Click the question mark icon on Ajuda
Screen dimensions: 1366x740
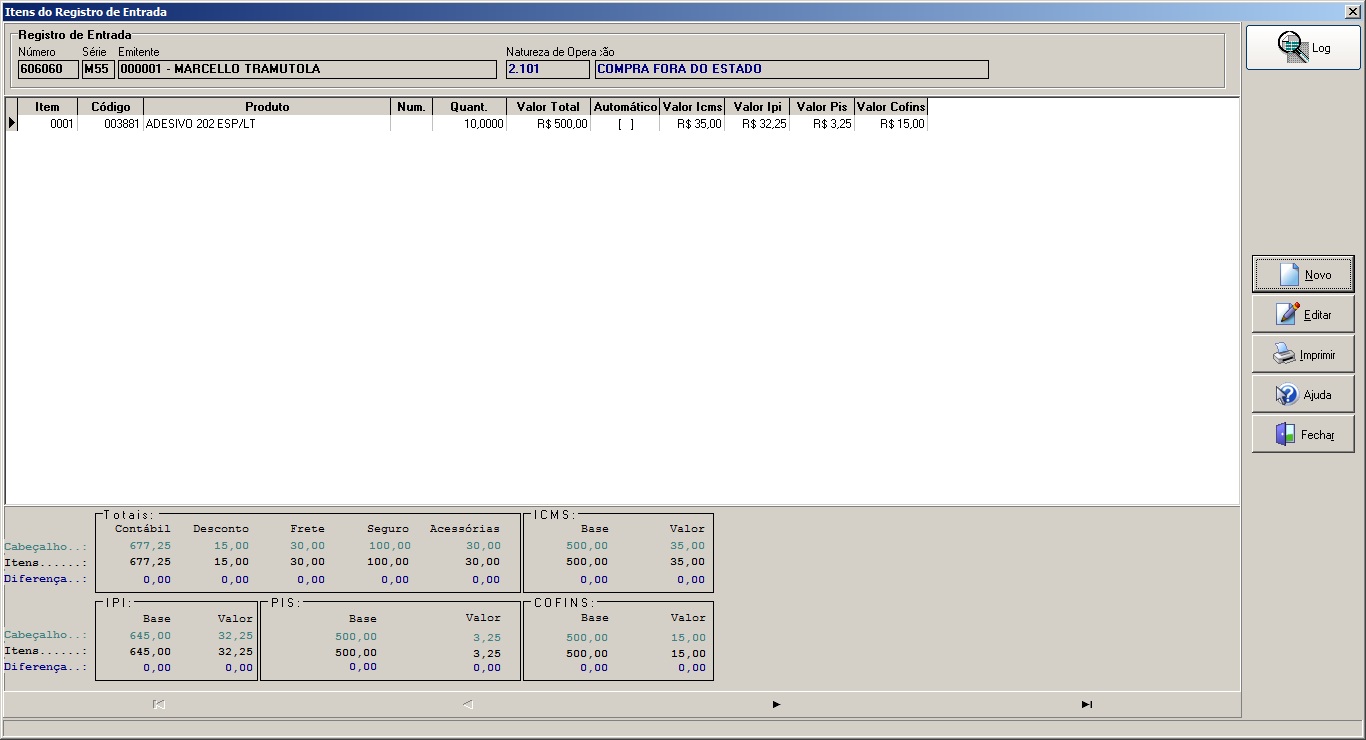tap(1287, 394)
